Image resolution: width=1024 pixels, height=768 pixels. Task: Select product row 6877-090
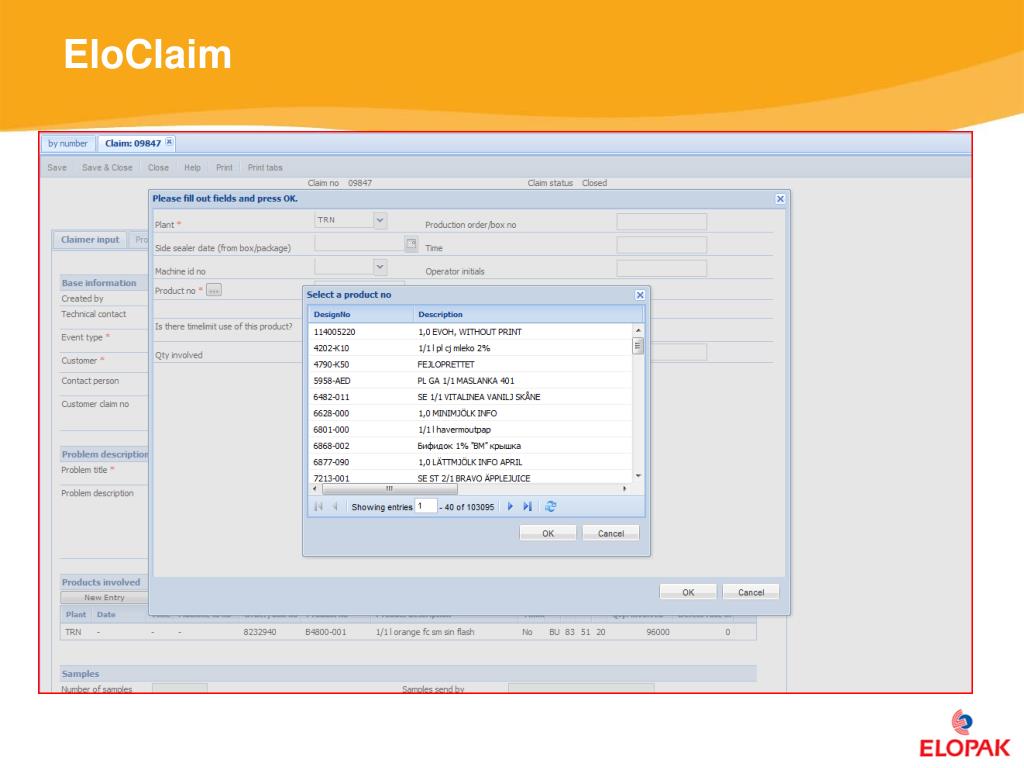[x=470, y=462]
